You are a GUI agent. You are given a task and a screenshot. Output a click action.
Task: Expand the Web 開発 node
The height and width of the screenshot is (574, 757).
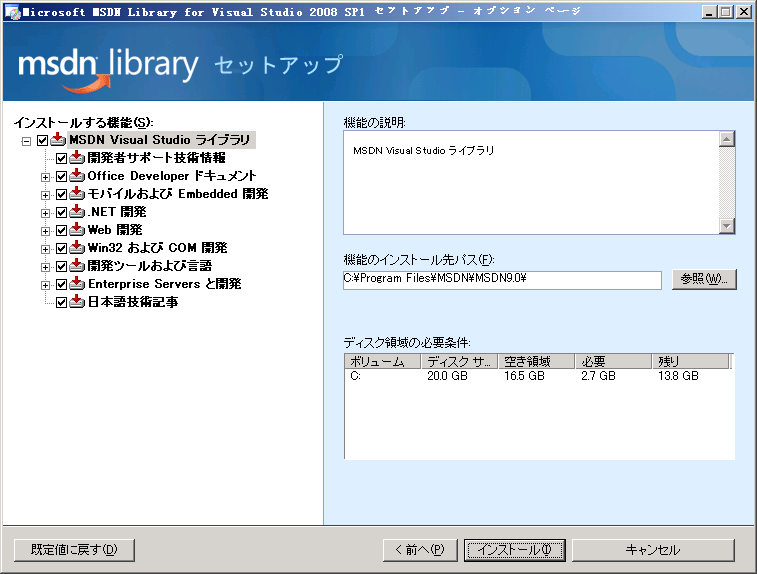tap(45, 231)
